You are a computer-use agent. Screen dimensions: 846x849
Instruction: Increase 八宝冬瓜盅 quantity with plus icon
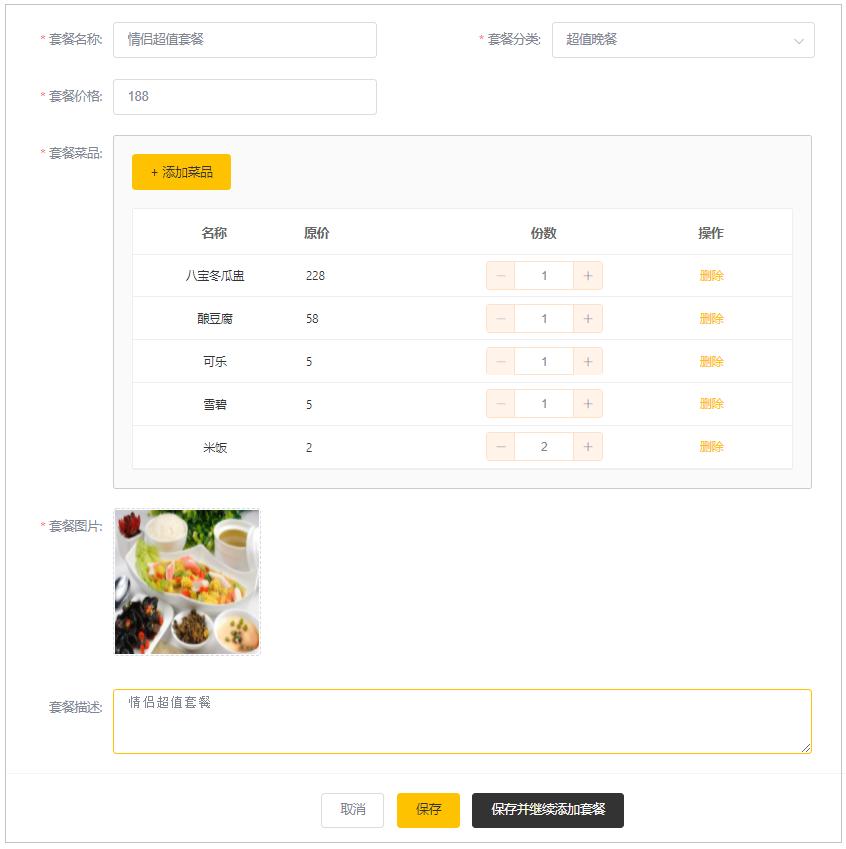pos(588,276)
